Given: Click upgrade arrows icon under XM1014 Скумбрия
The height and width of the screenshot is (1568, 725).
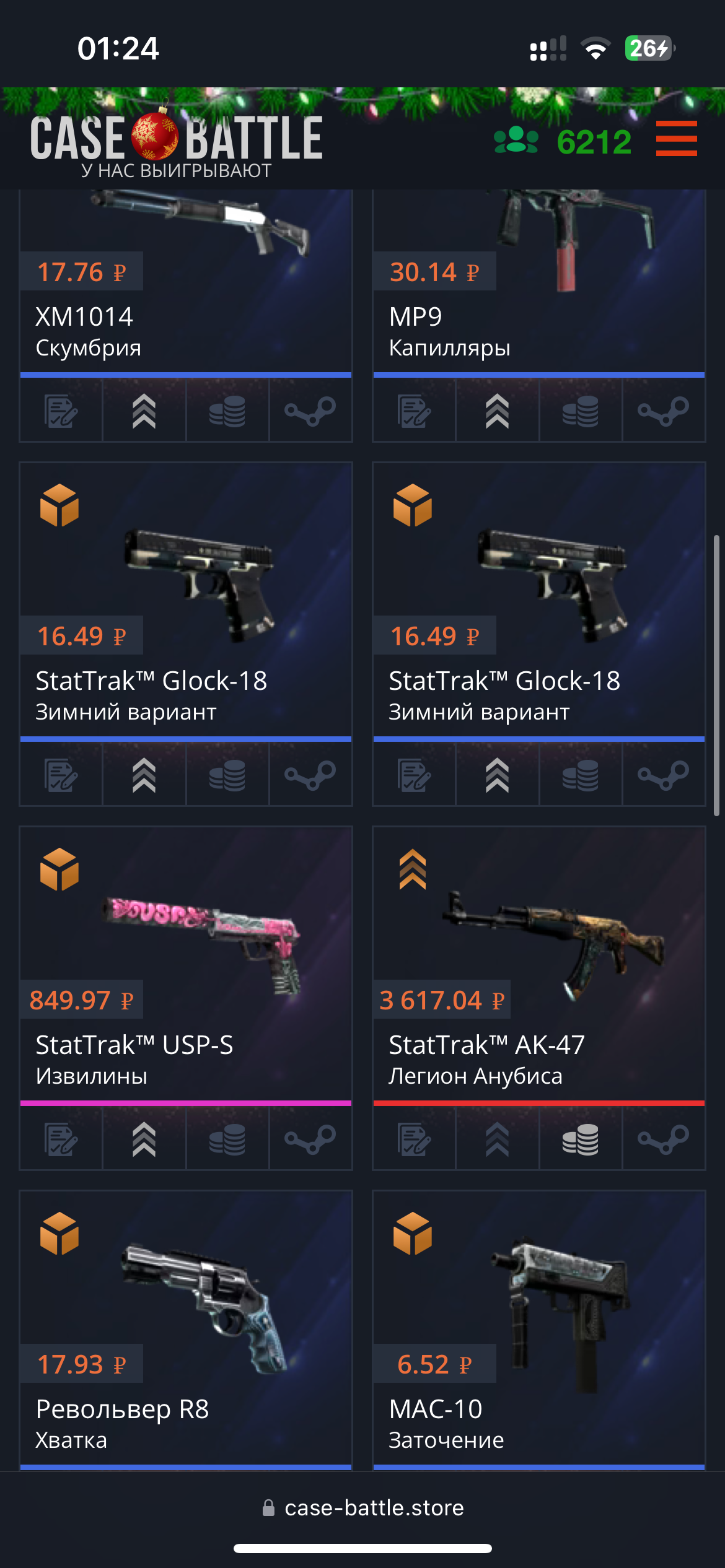Looking at the screenshot, I should [144, 411].
